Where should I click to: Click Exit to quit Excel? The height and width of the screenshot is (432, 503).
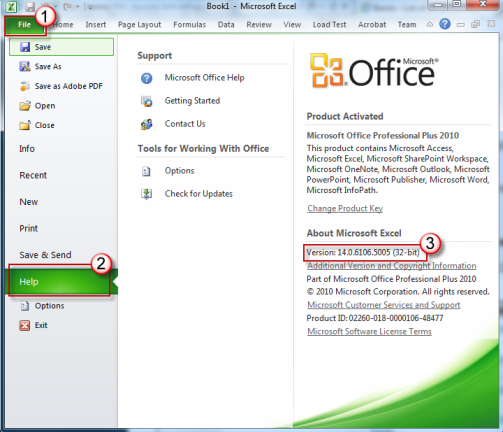coord(41,325)
